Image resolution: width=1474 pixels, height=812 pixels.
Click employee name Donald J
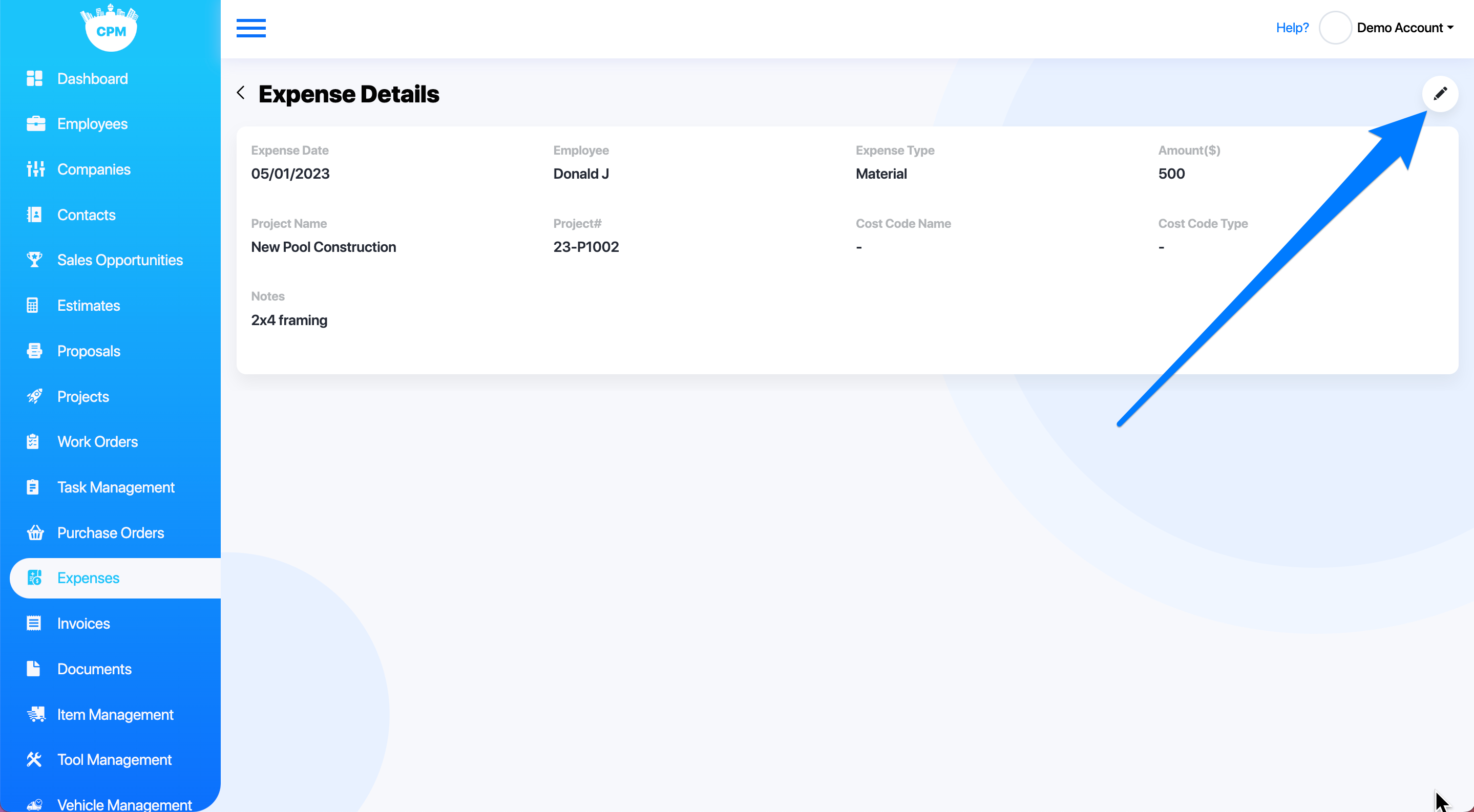click(x=581, y=174)
